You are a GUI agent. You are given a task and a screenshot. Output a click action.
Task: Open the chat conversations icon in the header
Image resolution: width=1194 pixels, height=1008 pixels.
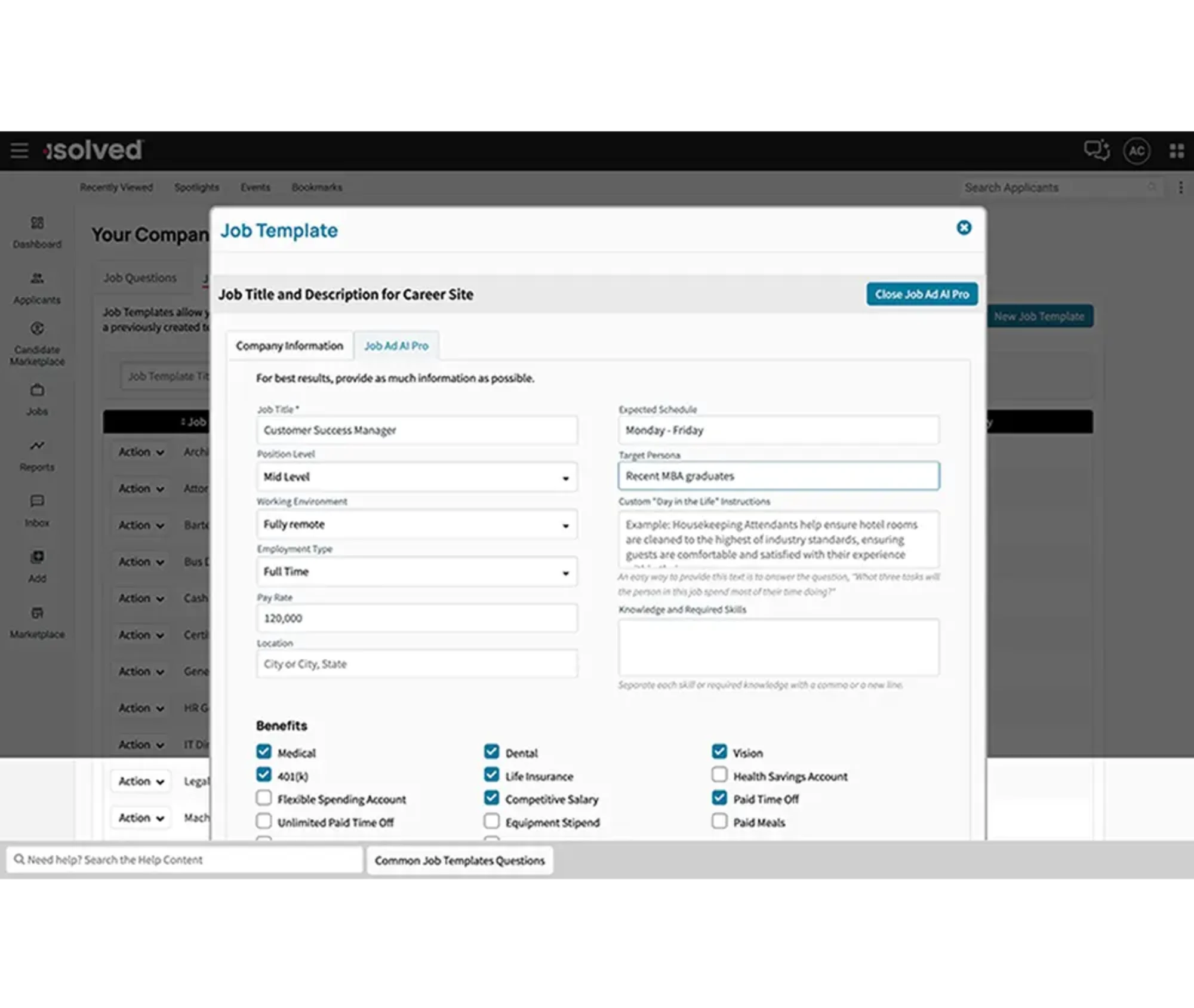(x=1097, y=150)
